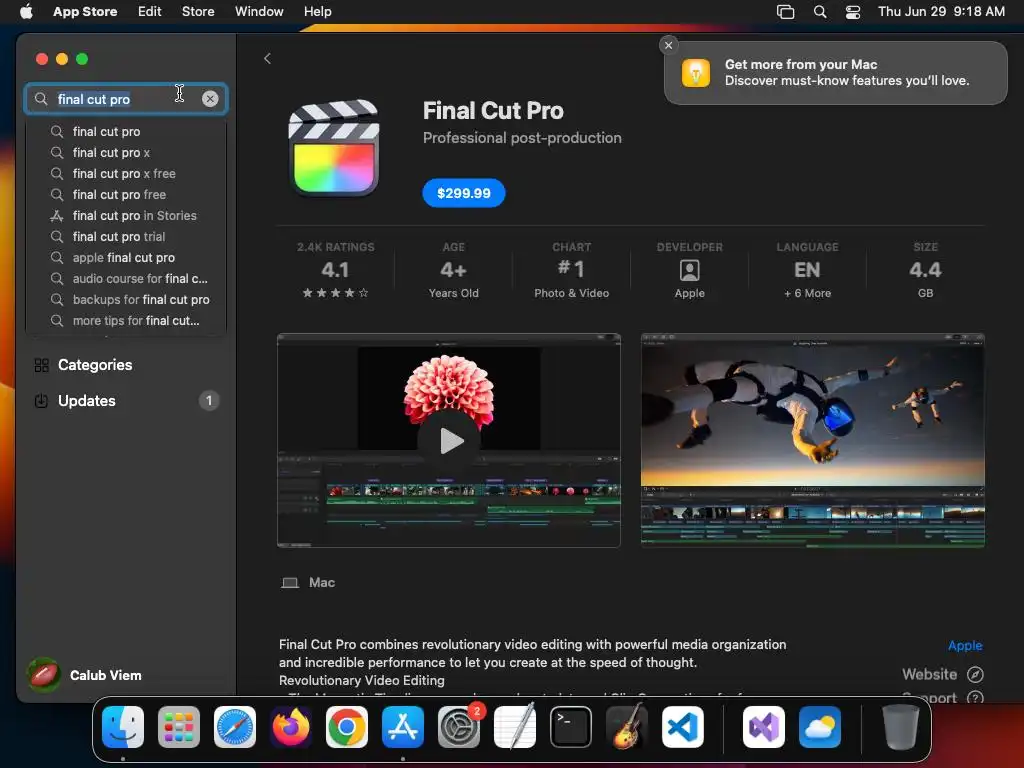This screenshot has height=768, width=1024.
Task: Launch Safari from the dock
Action: (x=235, y=727)
